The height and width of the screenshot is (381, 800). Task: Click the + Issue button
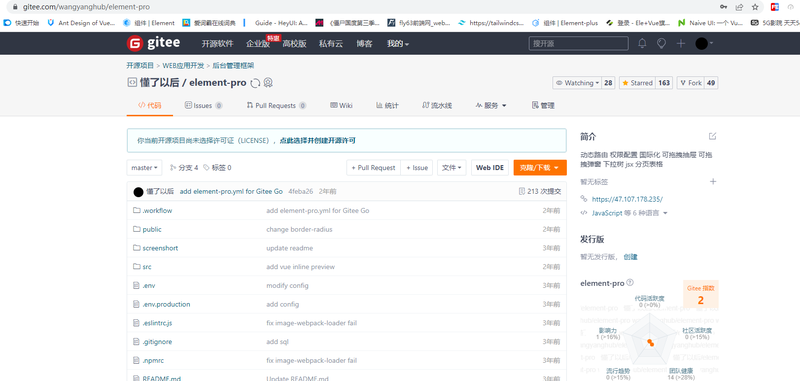[x=417, y=168]
